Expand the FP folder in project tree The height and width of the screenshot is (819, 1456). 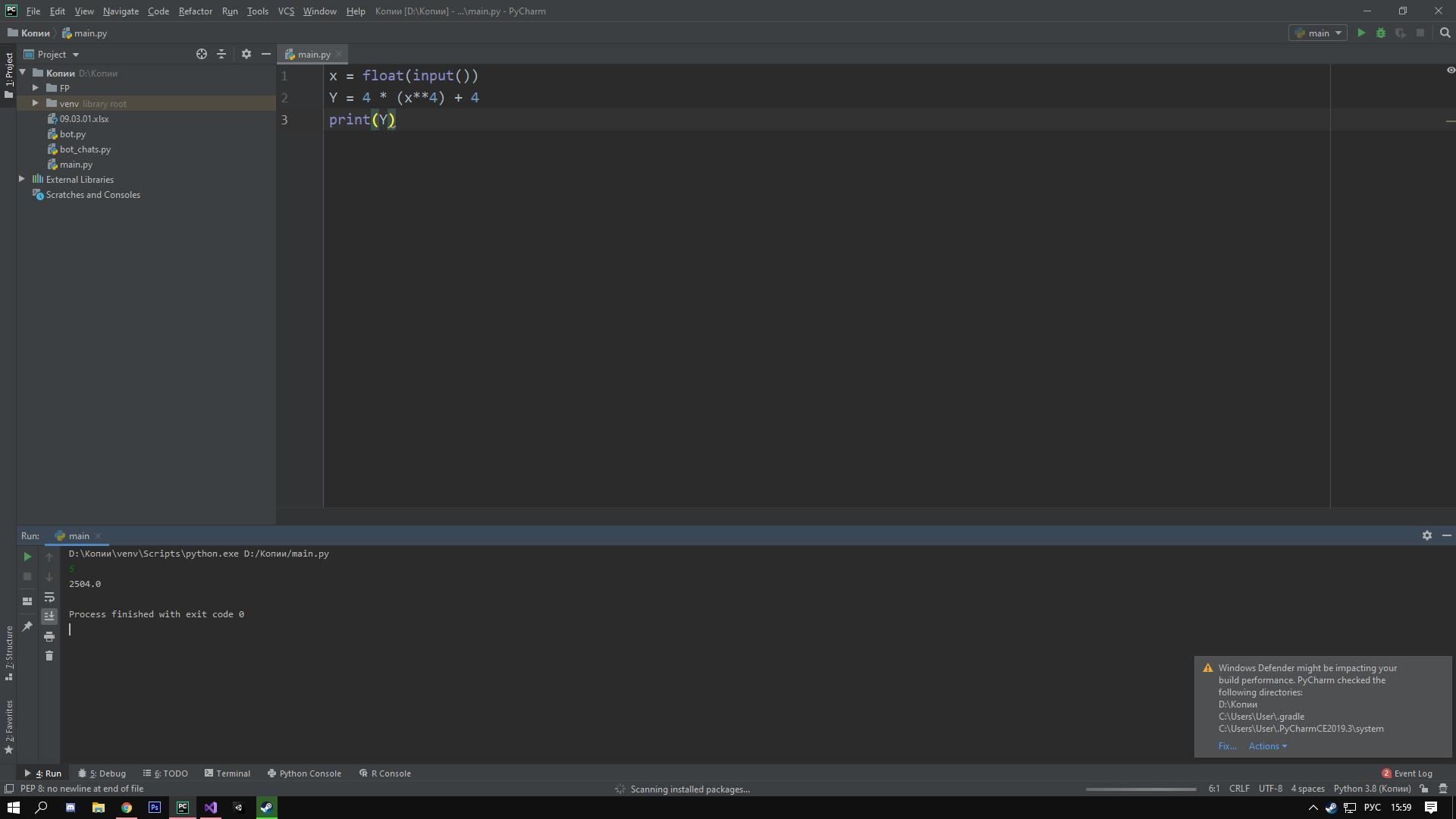point(36,88)
